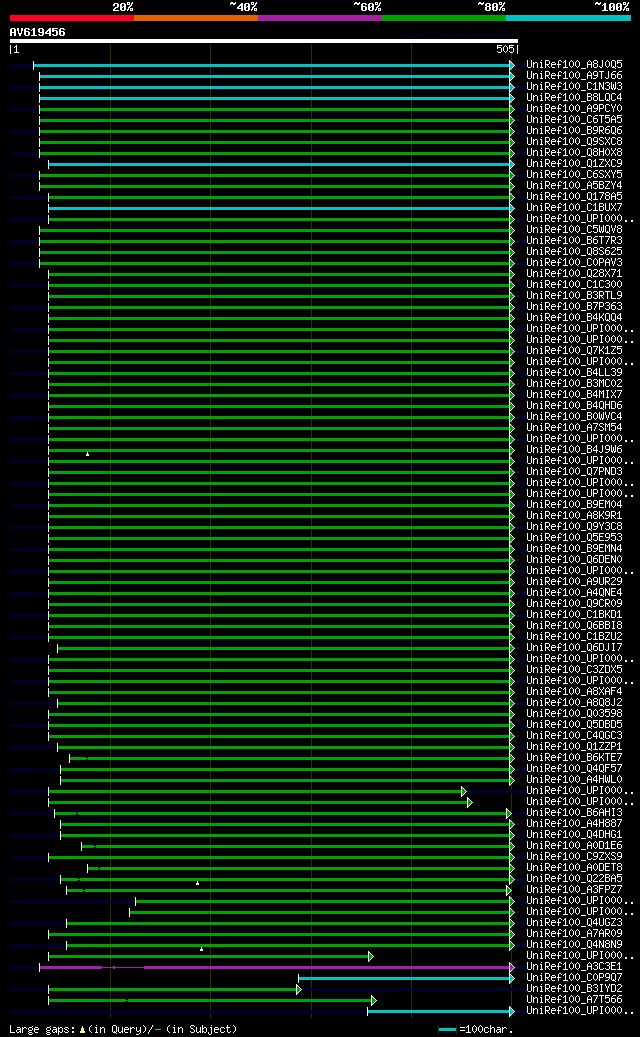The width and height of the screenshot is (640, 1037).
Task: Select the UniRef100_A8XAF4 label
Action: 574,691
